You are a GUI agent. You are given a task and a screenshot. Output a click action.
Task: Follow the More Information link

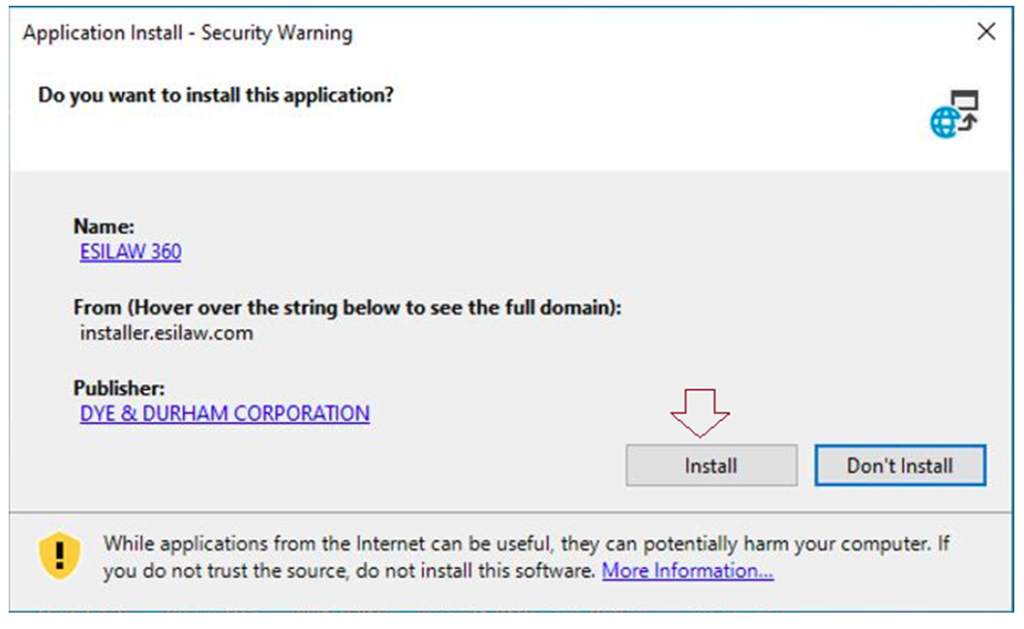tap(688, 571)
